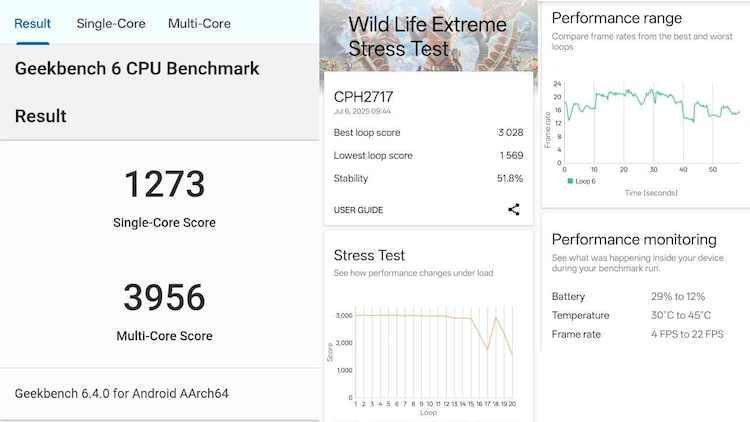Click the Stability 51.8% row
The height and width of the screenshot is (422, 750).
(x=428, y=178)
